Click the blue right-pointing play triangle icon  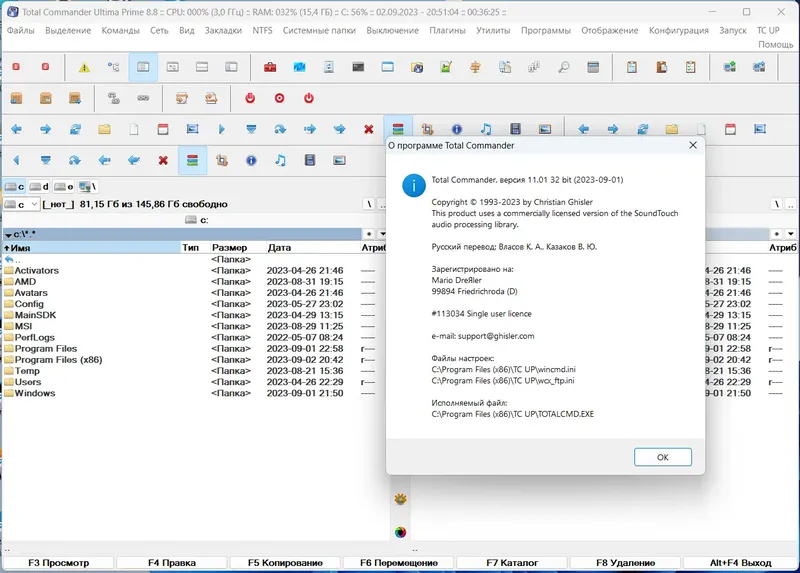[x=221, y=130]
